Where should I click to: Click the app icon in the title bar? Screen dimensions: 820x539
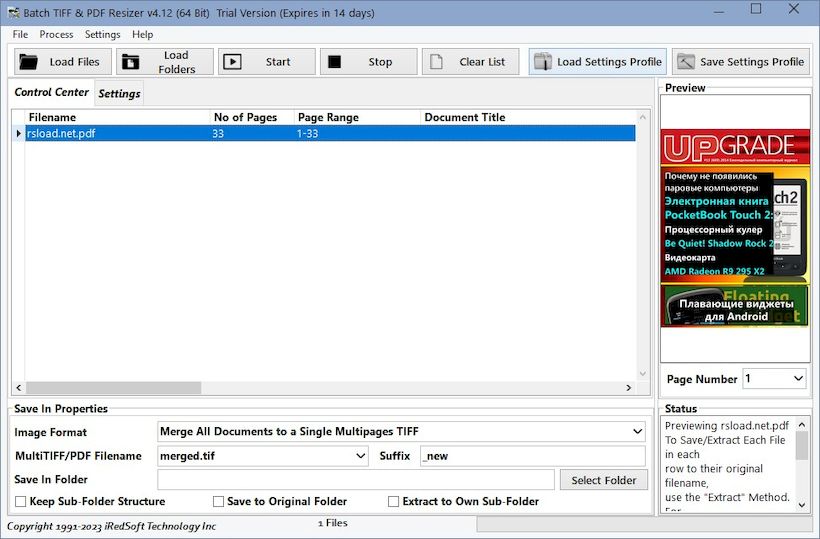[x=13, y=13]
